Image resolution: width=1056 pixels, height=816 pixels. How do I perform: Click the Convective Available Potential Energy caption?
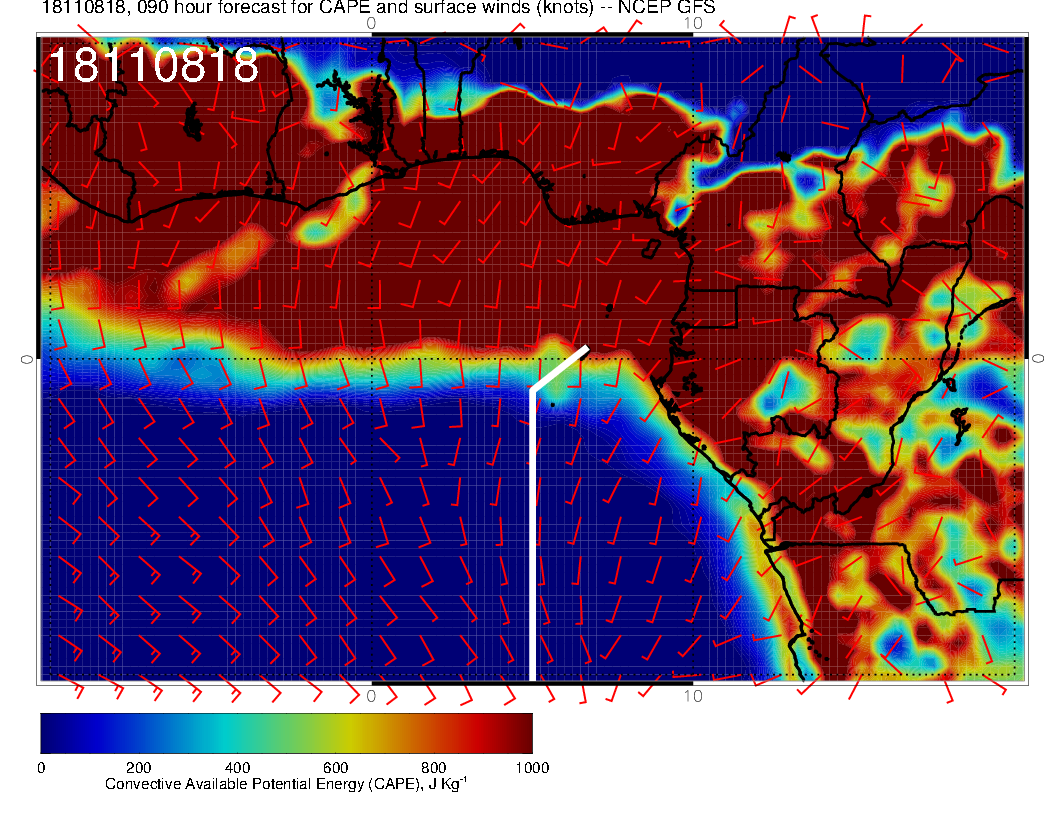click(285, 785)
